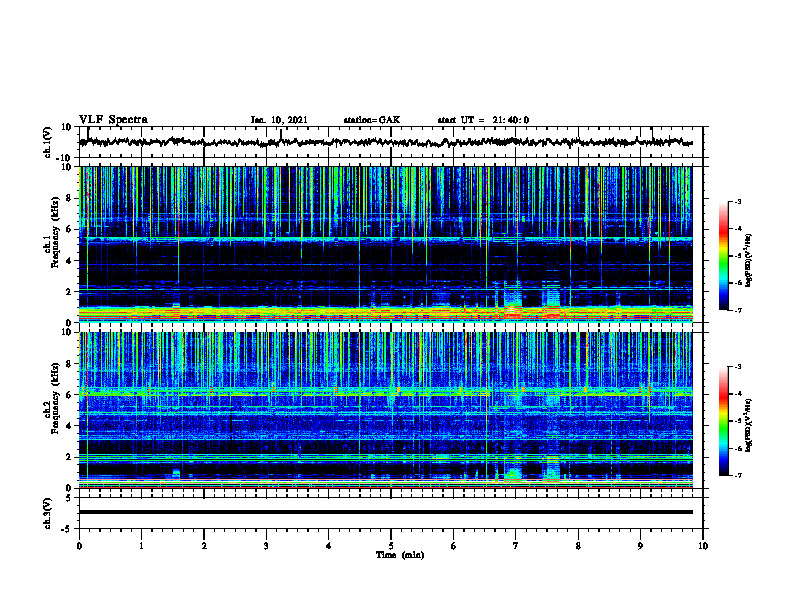Click time axis tick "5"
This screenshot has height=612, width=792.
coord(391,546)
